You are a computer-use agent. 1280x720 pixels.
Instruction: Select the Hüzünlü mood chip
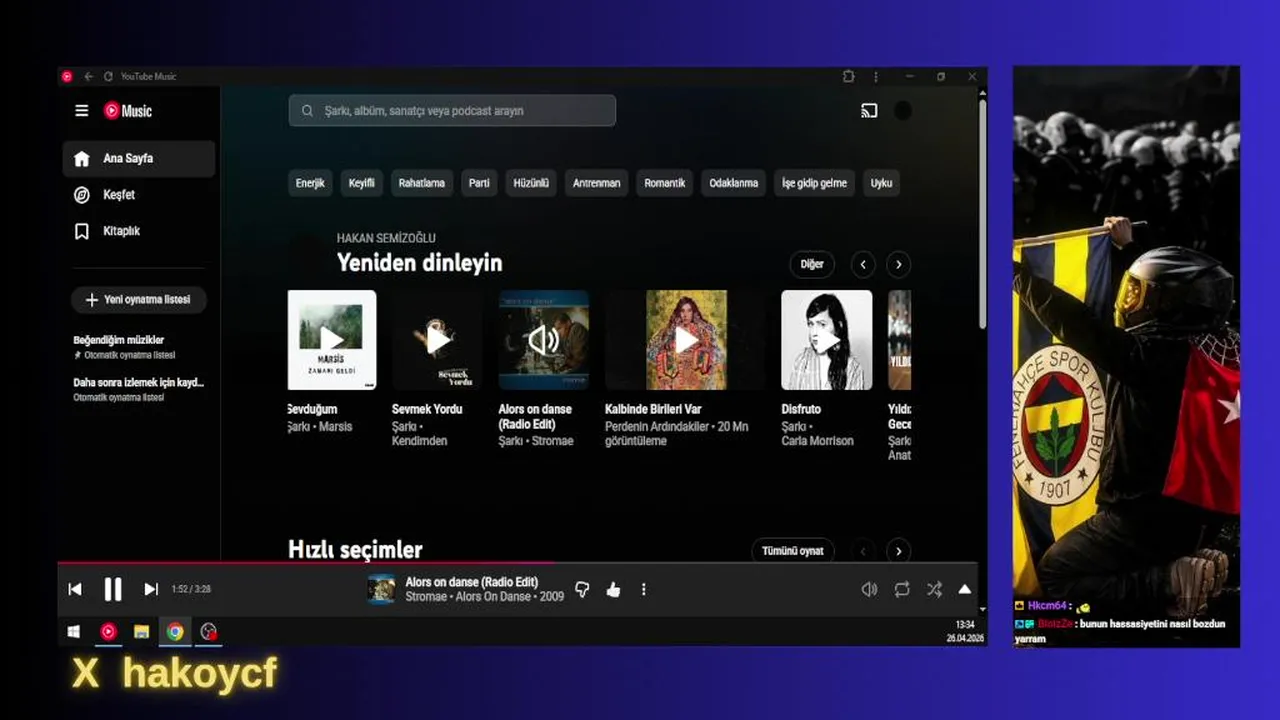click(x=531, y=183)
